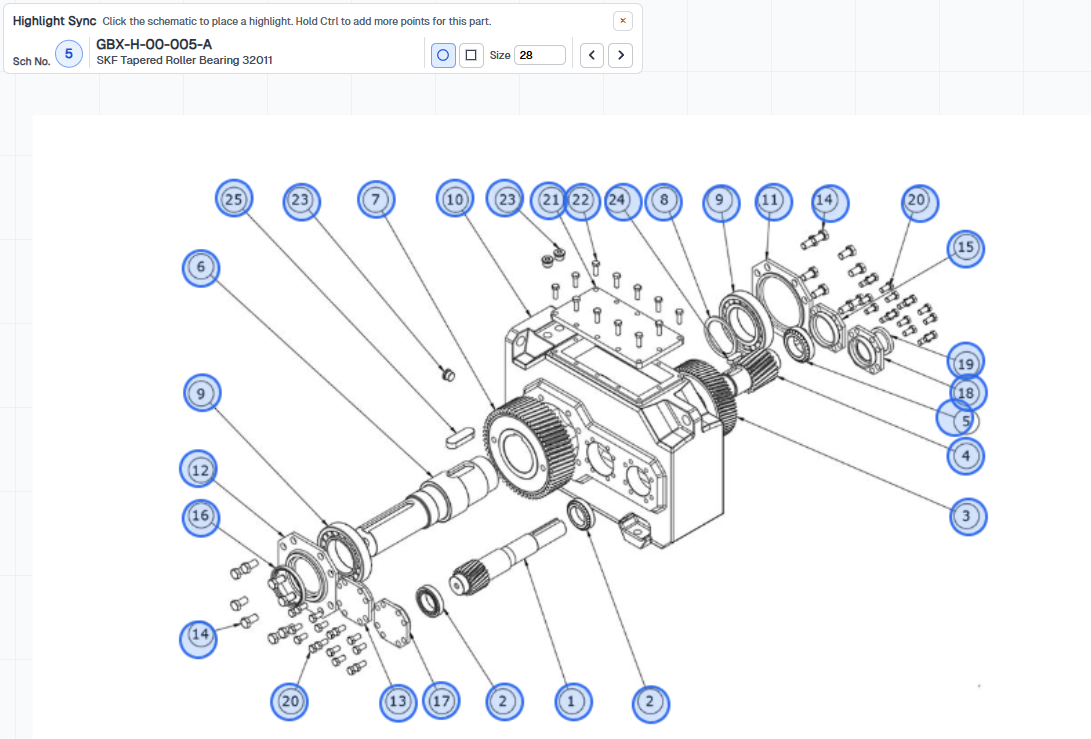Click callout number 25 on the schematic
This screenshot has height=739, width=1091.
pos(234,198)
